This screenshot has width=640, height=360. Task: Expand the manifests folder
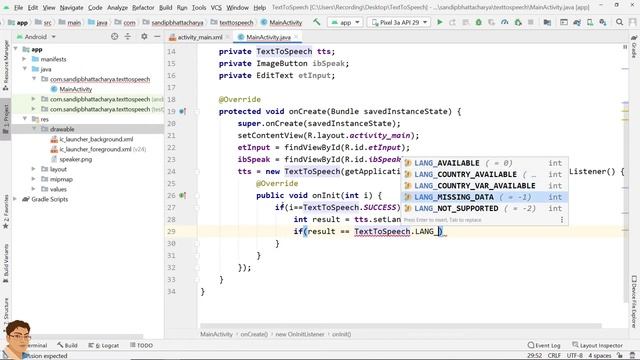point(24,59)
